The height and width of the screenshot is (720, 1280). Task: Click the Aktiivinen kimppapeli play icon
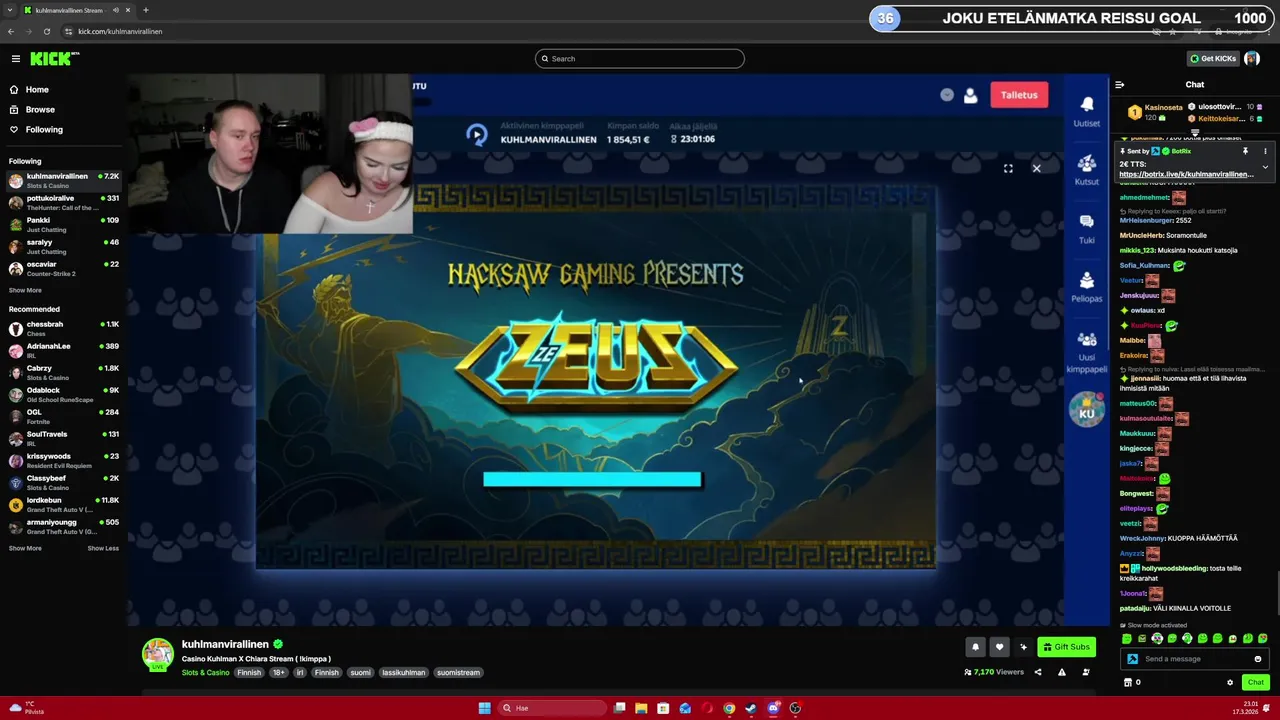[476, 134]
